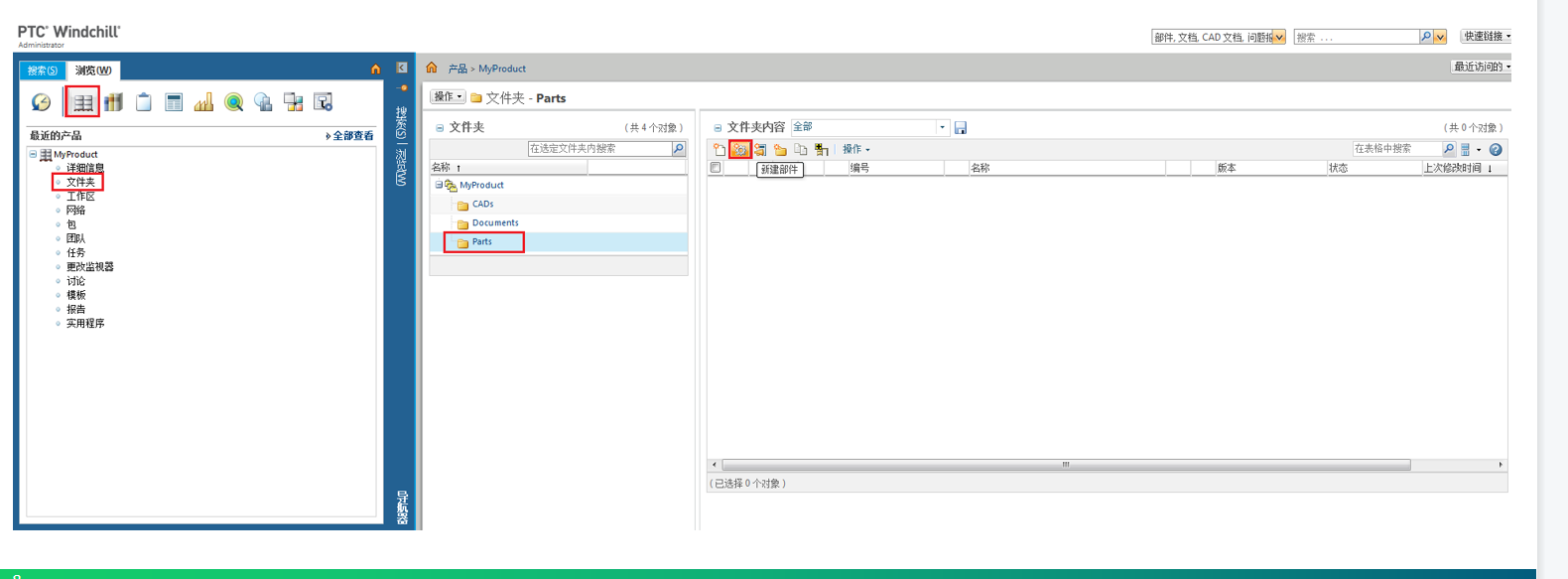
Task: Open the clipboard Changes icon
Action: pos(144,101)
